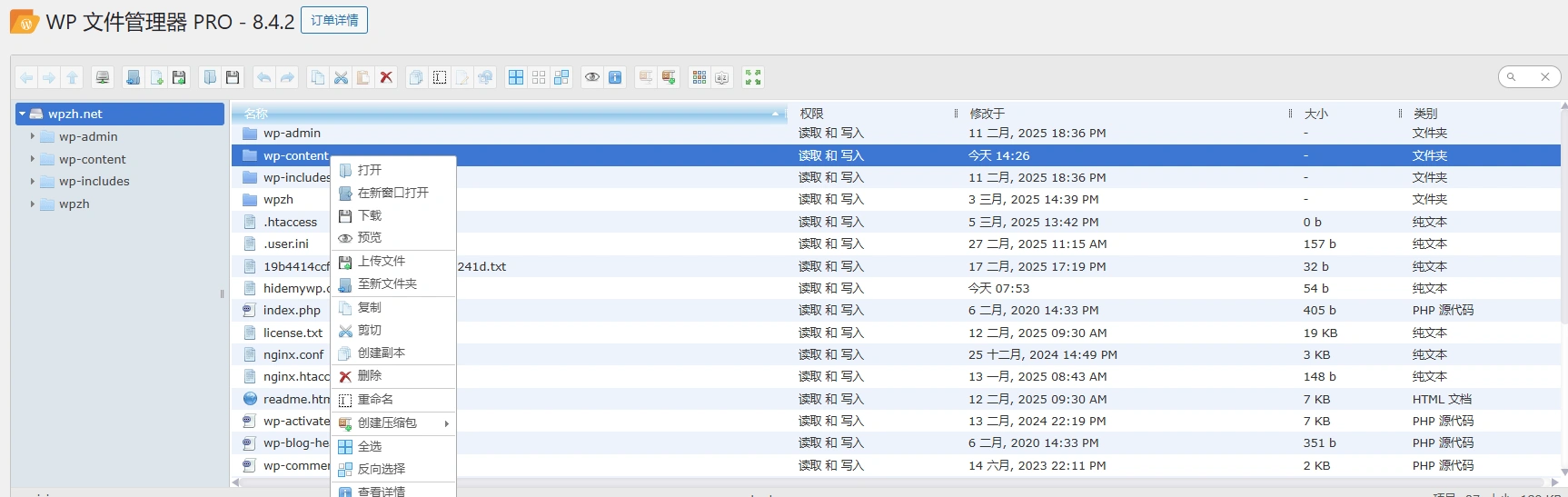1568x497 pixels.
Task: Select wpzh folder in the tree
Action: click(74, 204)
